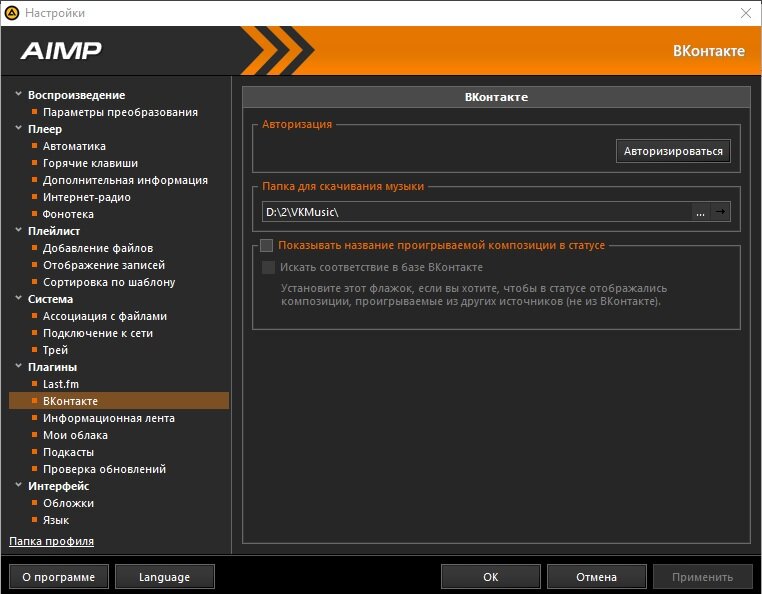The height and width of the screenshot is (594, 762).
Task: Open Сортировка по шаблону settings
Action: (x=109, y=282)
